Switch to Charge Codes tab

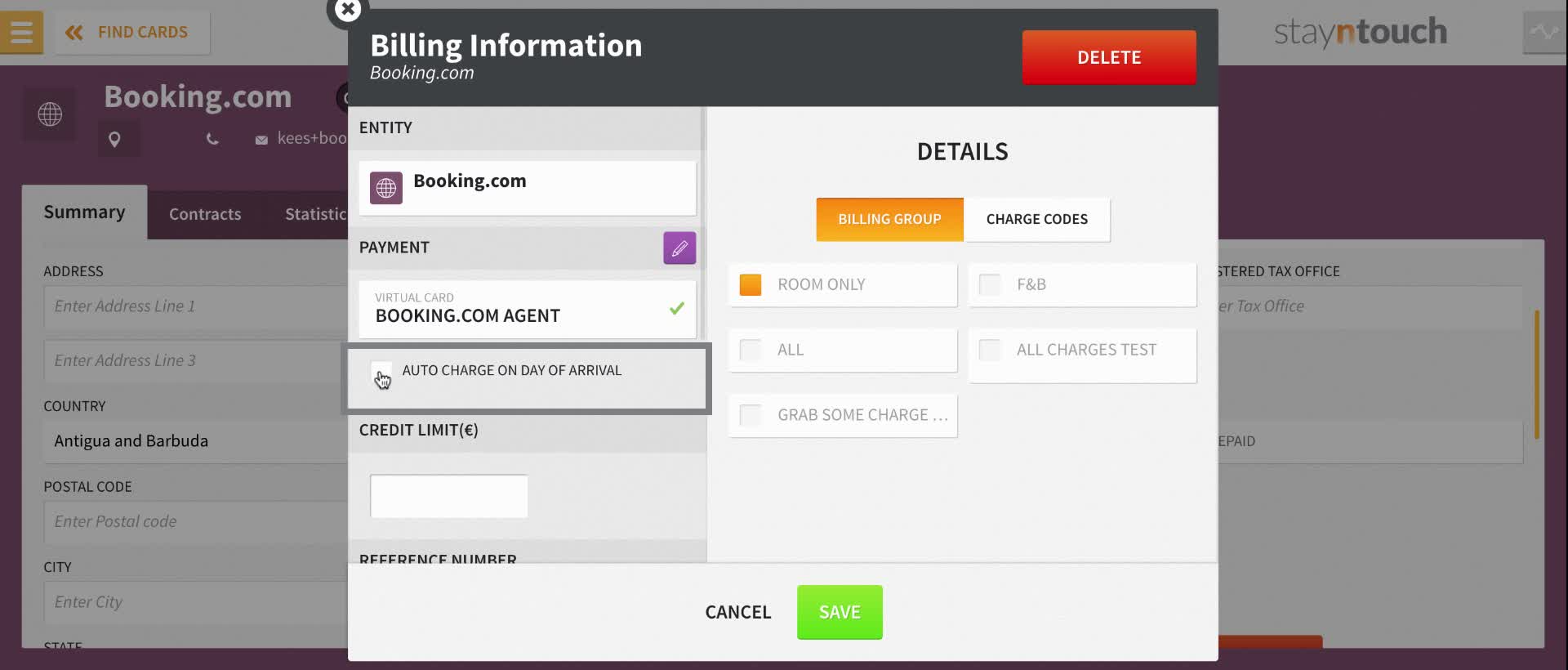1037,219
